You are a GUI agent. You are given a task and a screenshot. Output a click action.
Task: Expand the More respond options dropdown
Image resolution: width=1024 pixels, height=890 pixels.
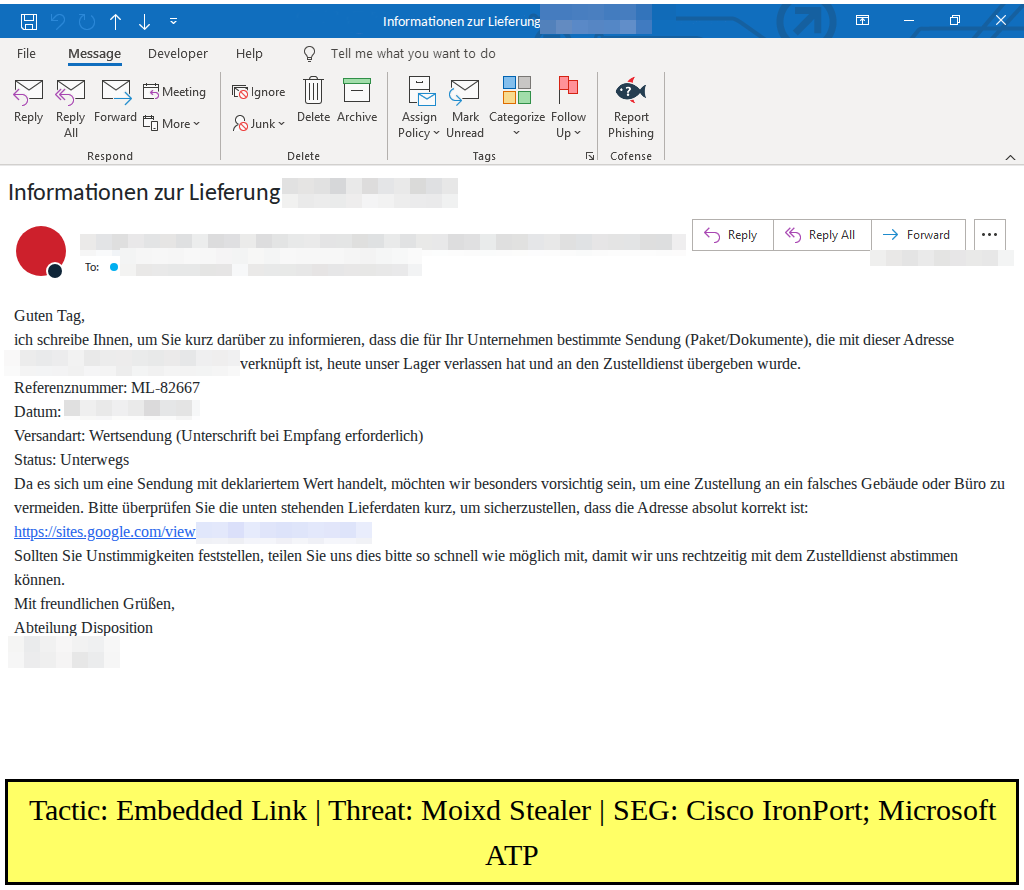coord(172,123)
